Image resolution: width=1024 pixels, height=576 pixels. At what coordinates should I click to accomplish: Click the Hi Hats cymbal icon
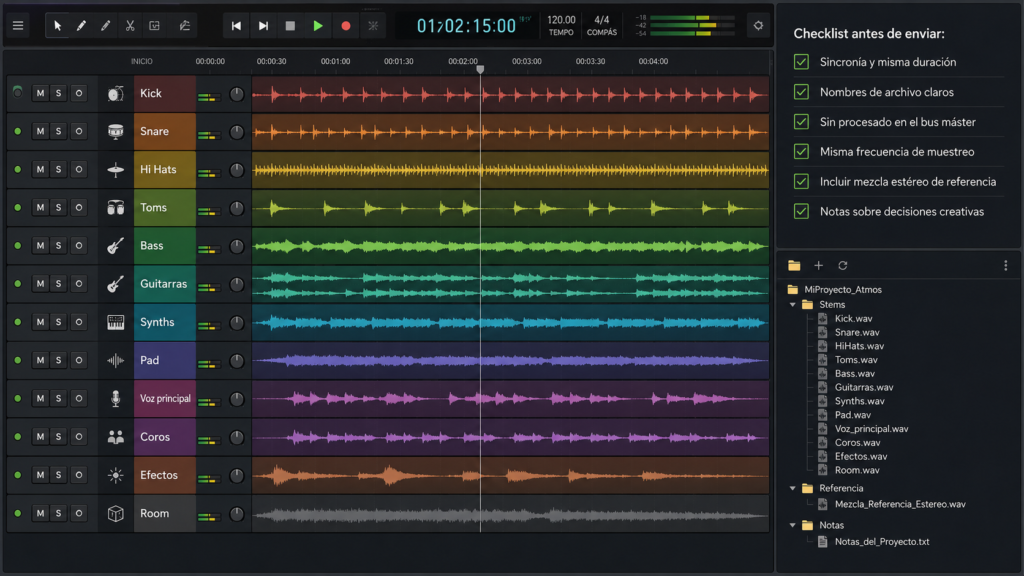pos(116,170)
